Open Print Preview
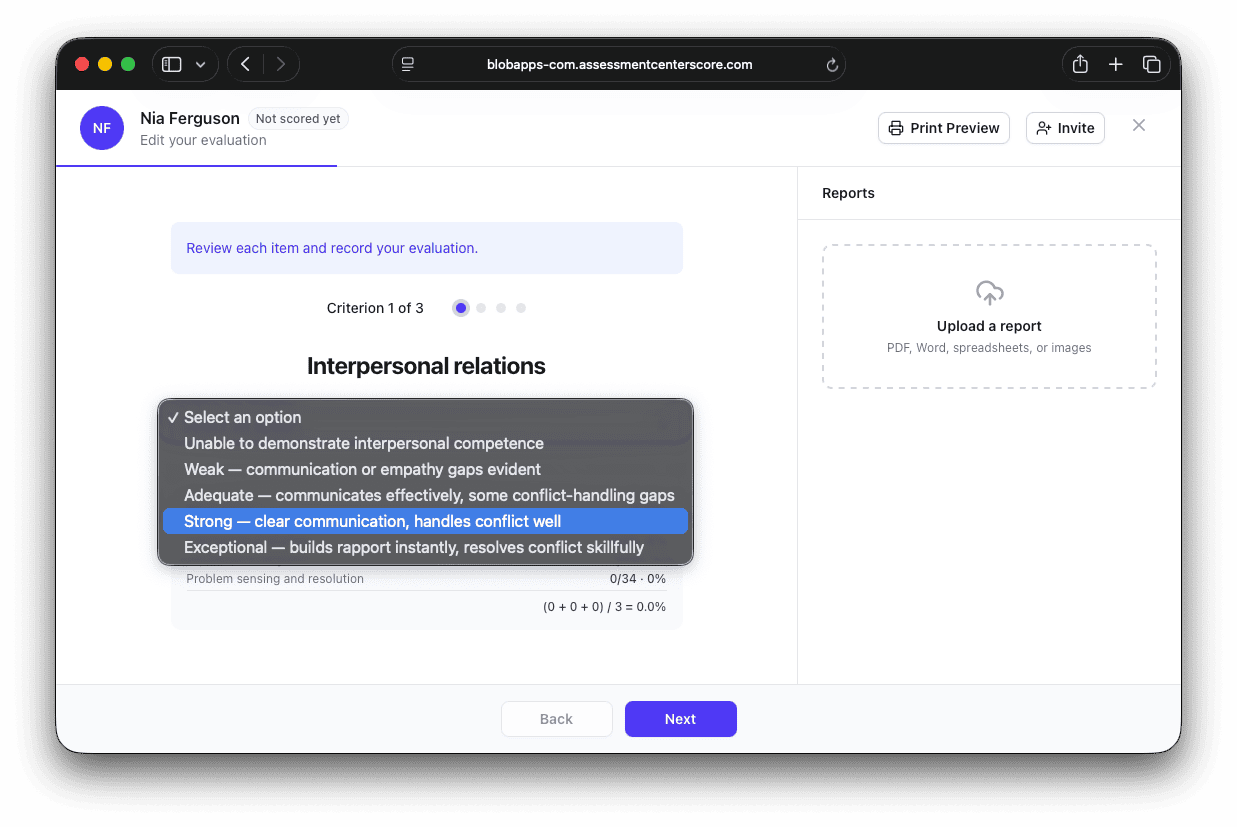This screenshot has width=1237, height=827. click(944, 128)
